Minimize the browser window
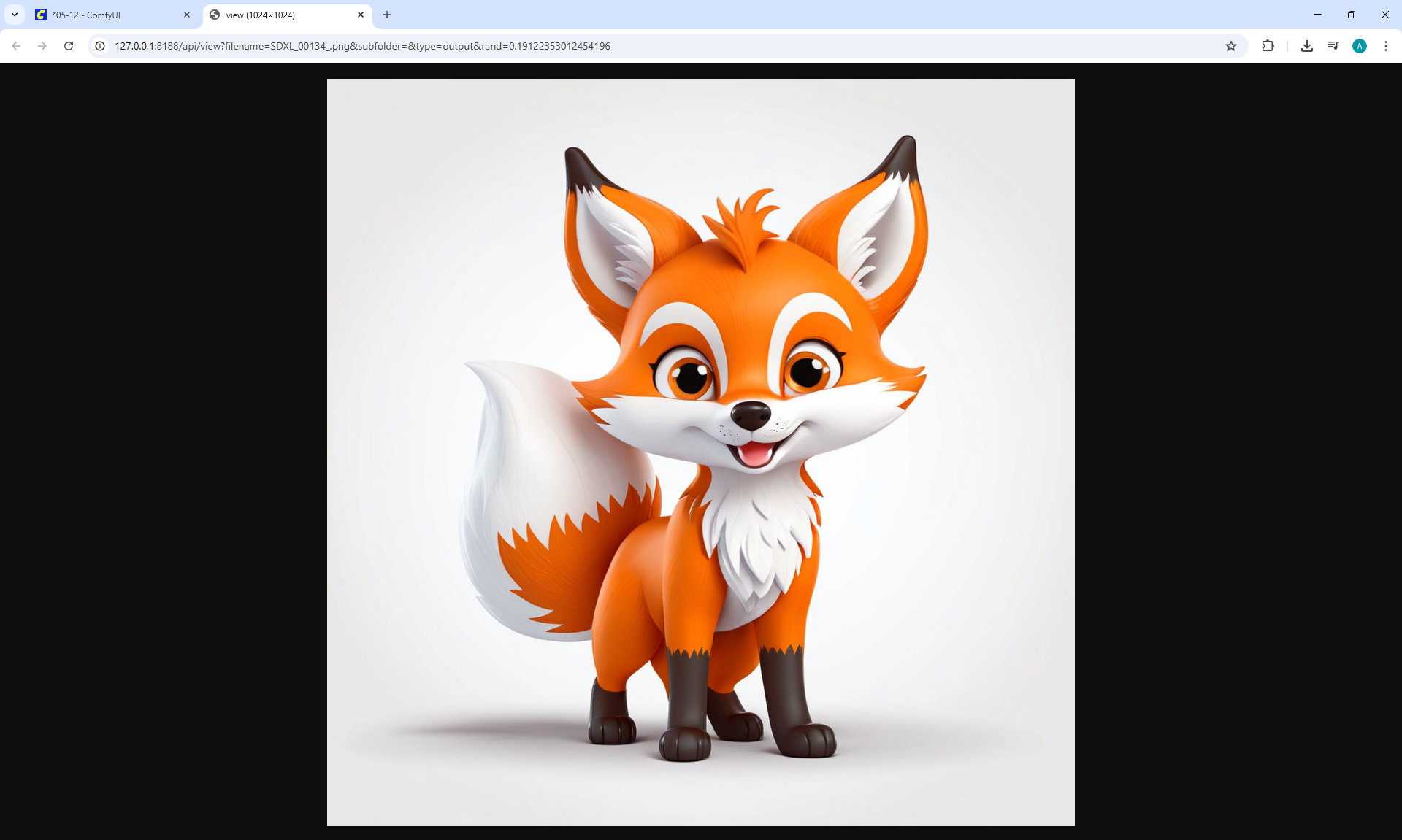The image size is (1402, 840). pos(1318,15)
